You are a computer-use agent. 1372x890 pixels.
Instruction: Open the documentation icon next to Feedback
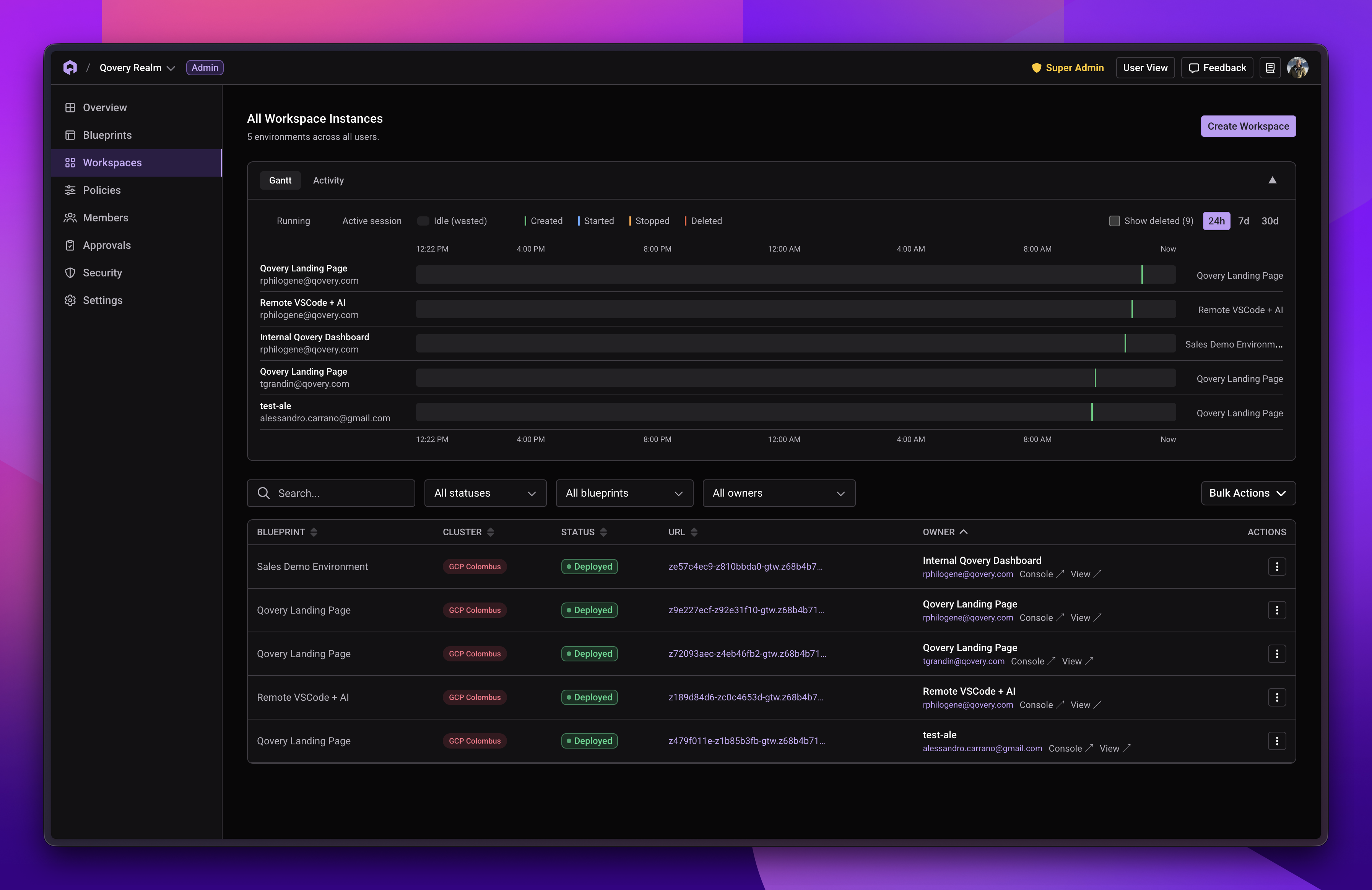(x=1270, y=67)
